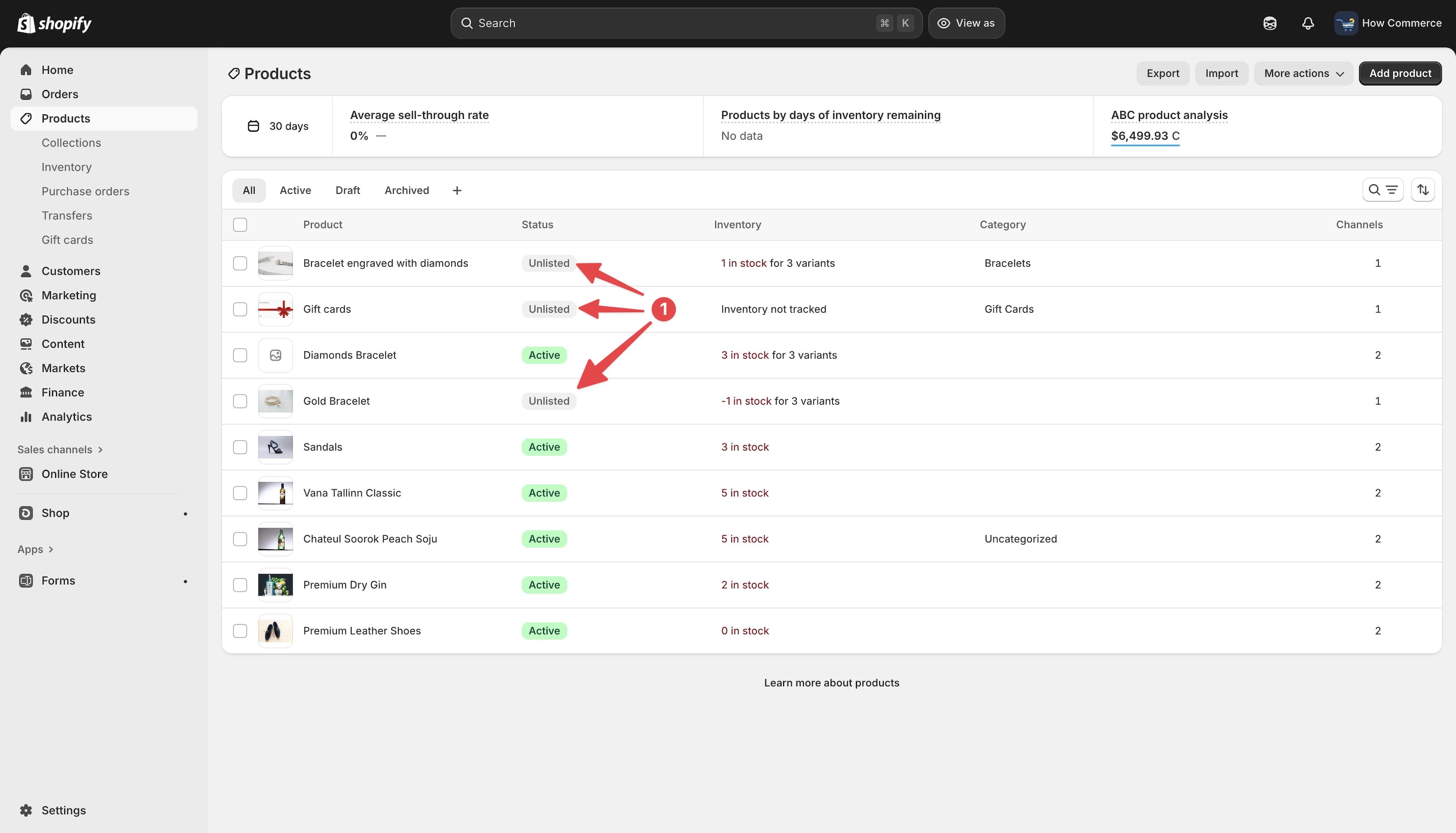The image size is (1456, 833).
Task: Click the Import button
Action: [x=1221, y=73]
